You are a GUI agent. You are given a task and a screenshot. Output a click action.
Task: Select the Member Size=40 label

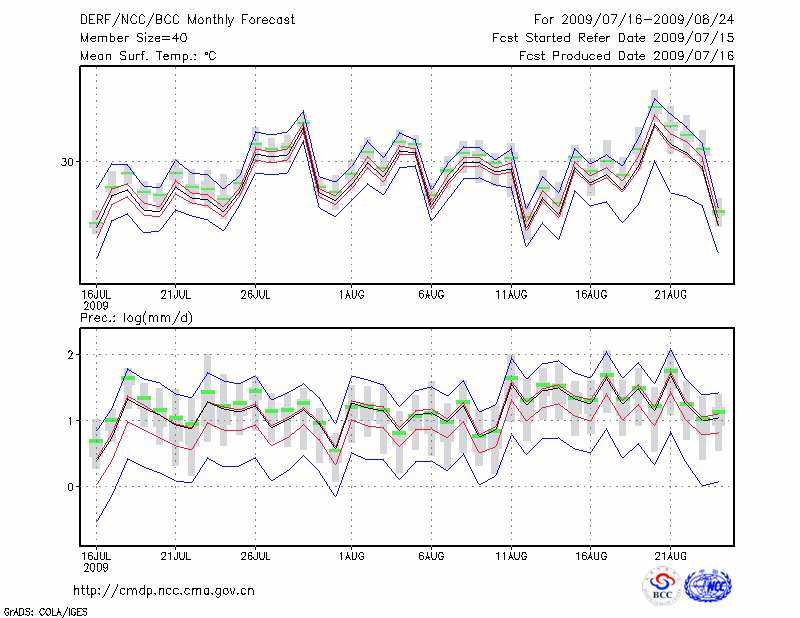pyautogui.click(x=134, y=38)
